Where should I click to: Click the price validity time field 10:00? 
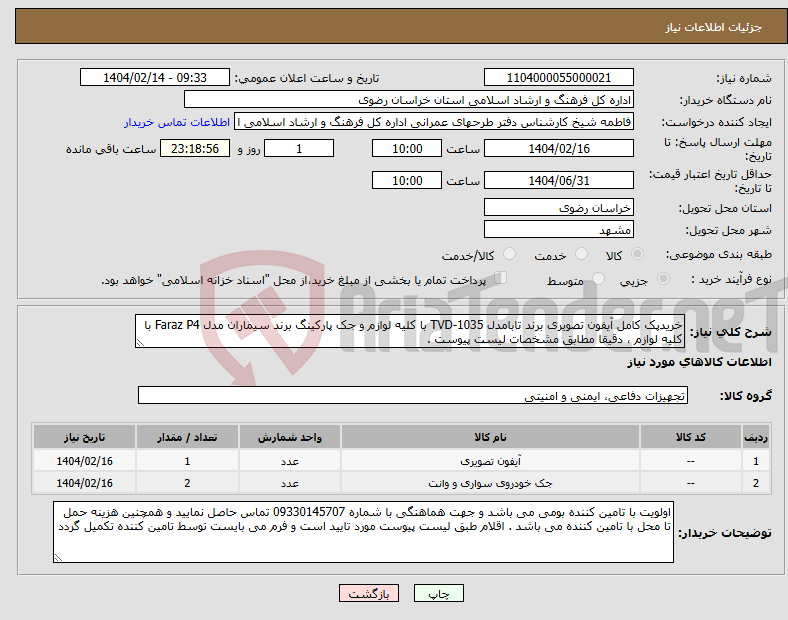tap(407, 180)
